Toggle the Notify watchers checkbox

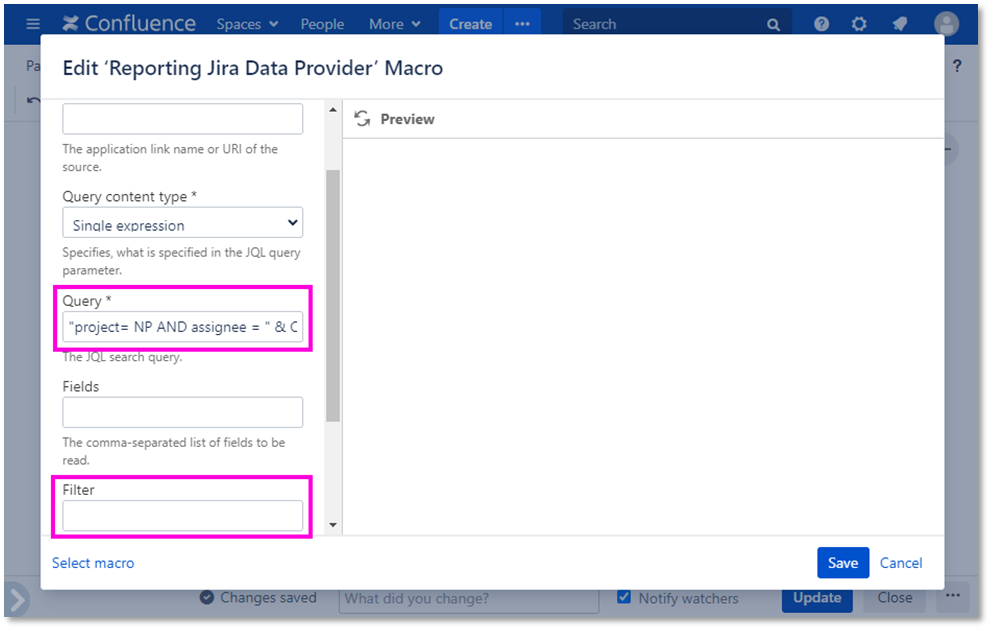pyautogui.click(x=624, y=597)
